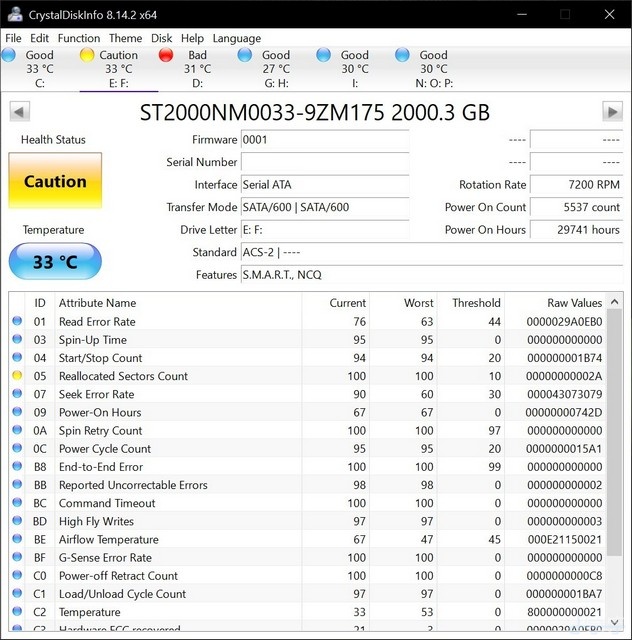Click the yellow Caution health status button
The image size is (632, 640).
pos(55,181)
